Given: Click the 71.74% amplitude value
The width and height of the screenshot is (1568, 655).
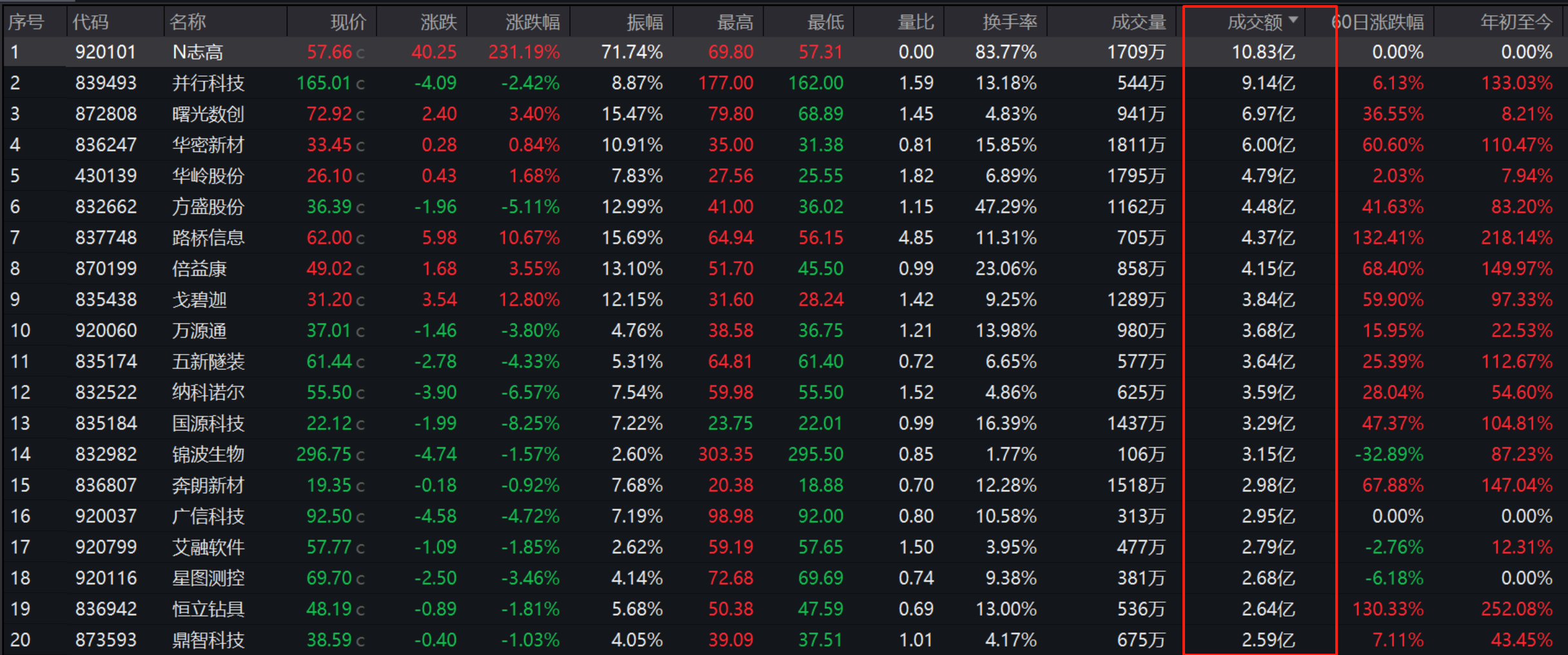Looking at the screenshot, I should coord(632,52).
